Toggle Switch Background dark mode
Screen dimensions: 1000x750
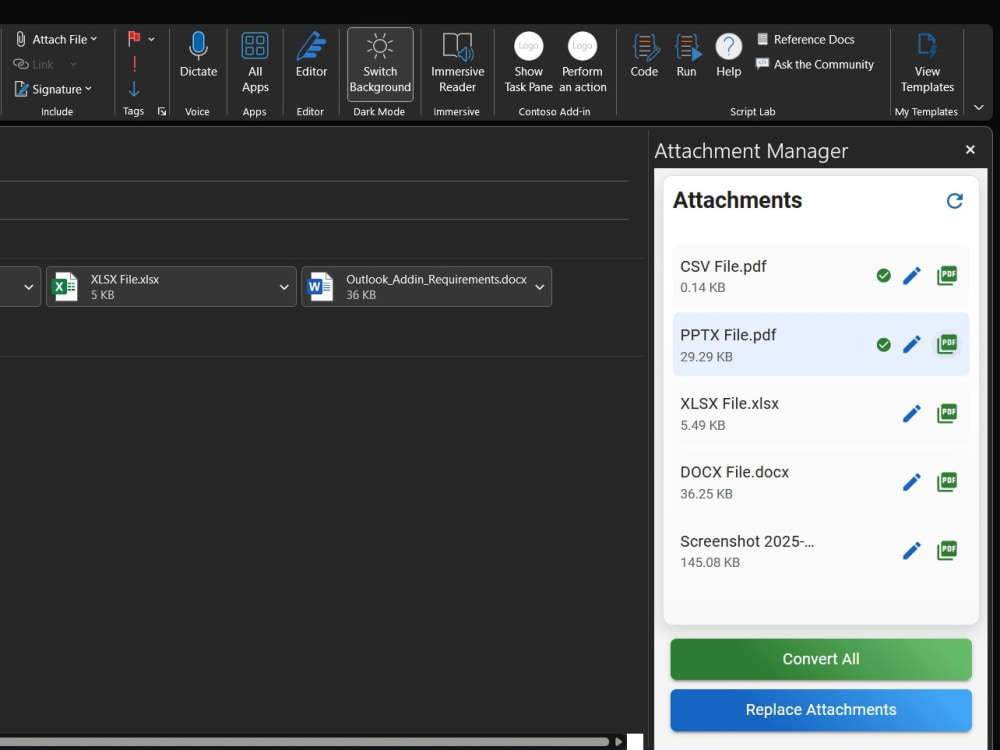tap(380, 64)
